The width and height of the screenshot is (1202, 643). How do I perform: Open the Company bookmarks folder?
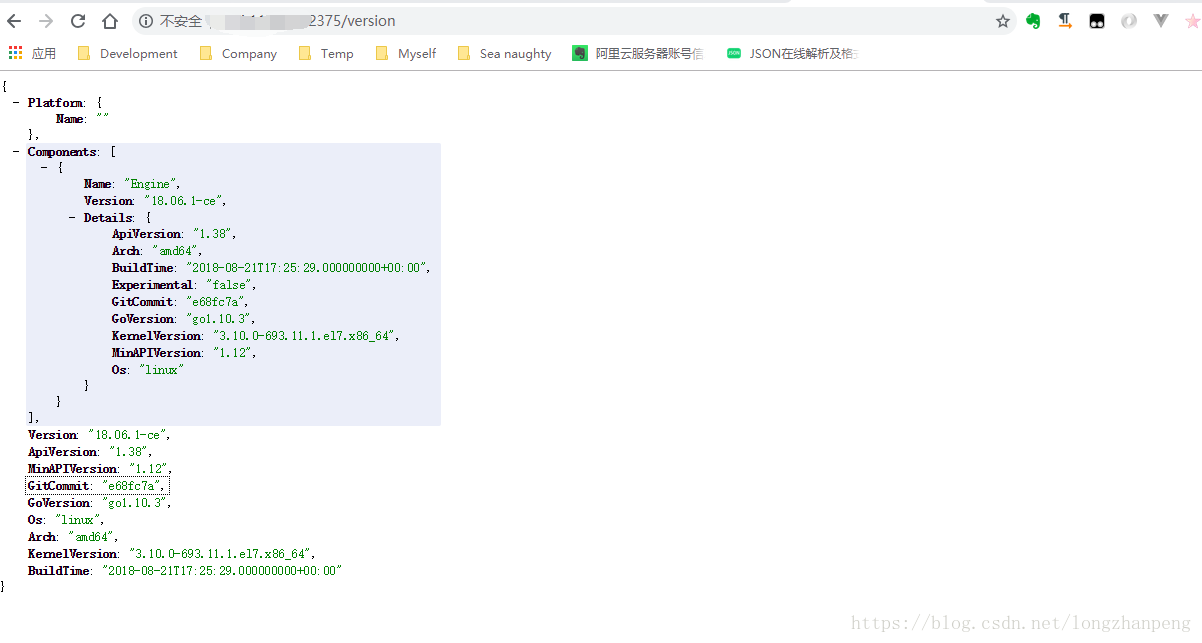coord(238,53)
